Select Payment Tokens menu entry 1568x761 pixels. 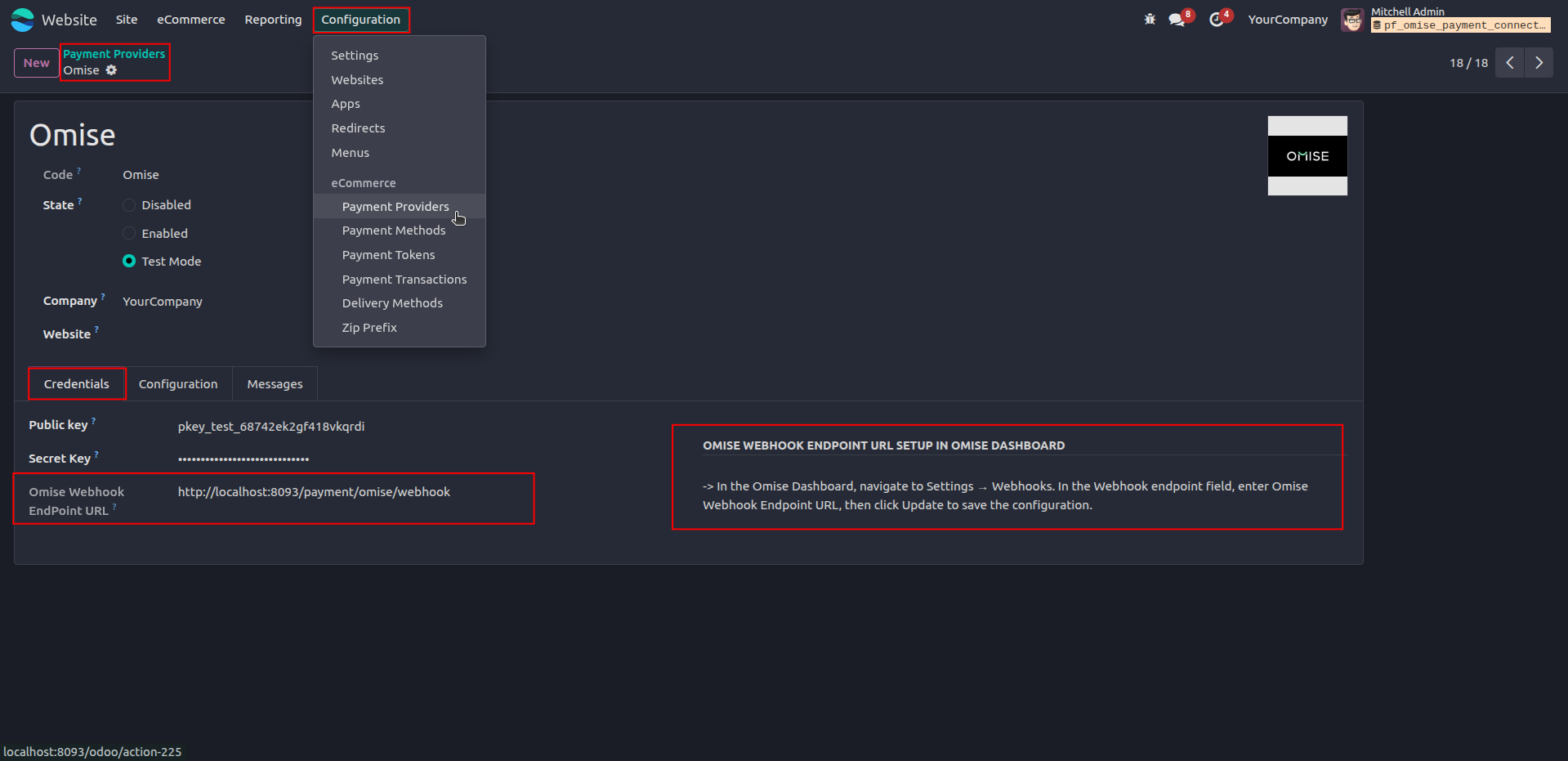coord(400,255)
